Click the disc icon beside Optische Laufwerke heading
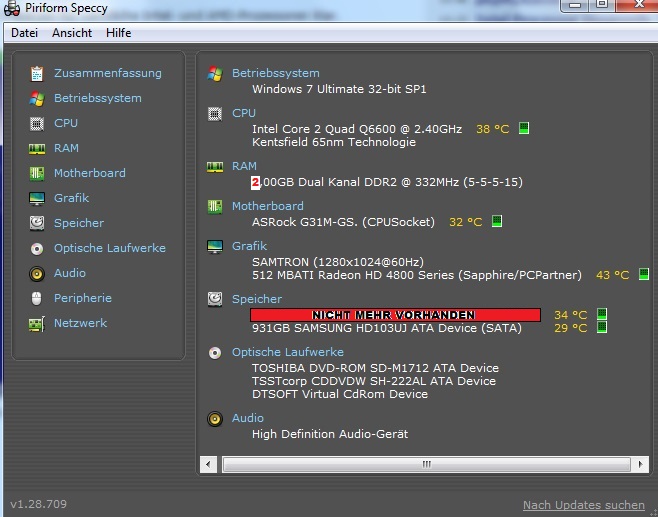 (215, 353)
